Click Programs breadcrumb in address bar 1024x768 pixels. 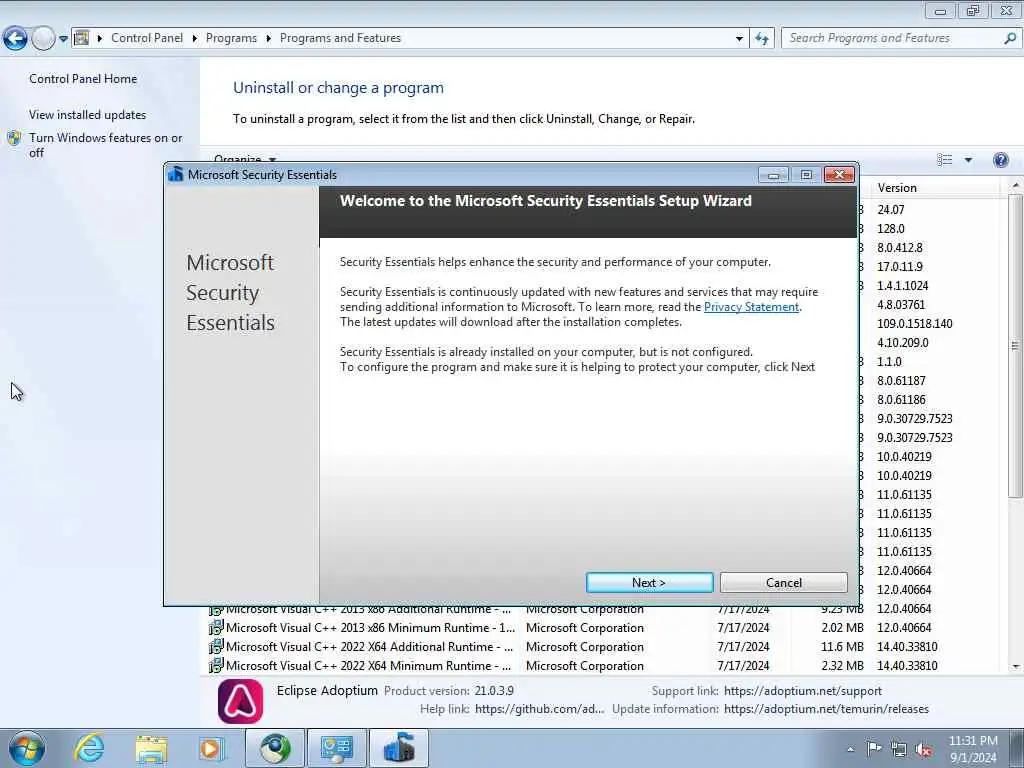click(x=231, y=38)
